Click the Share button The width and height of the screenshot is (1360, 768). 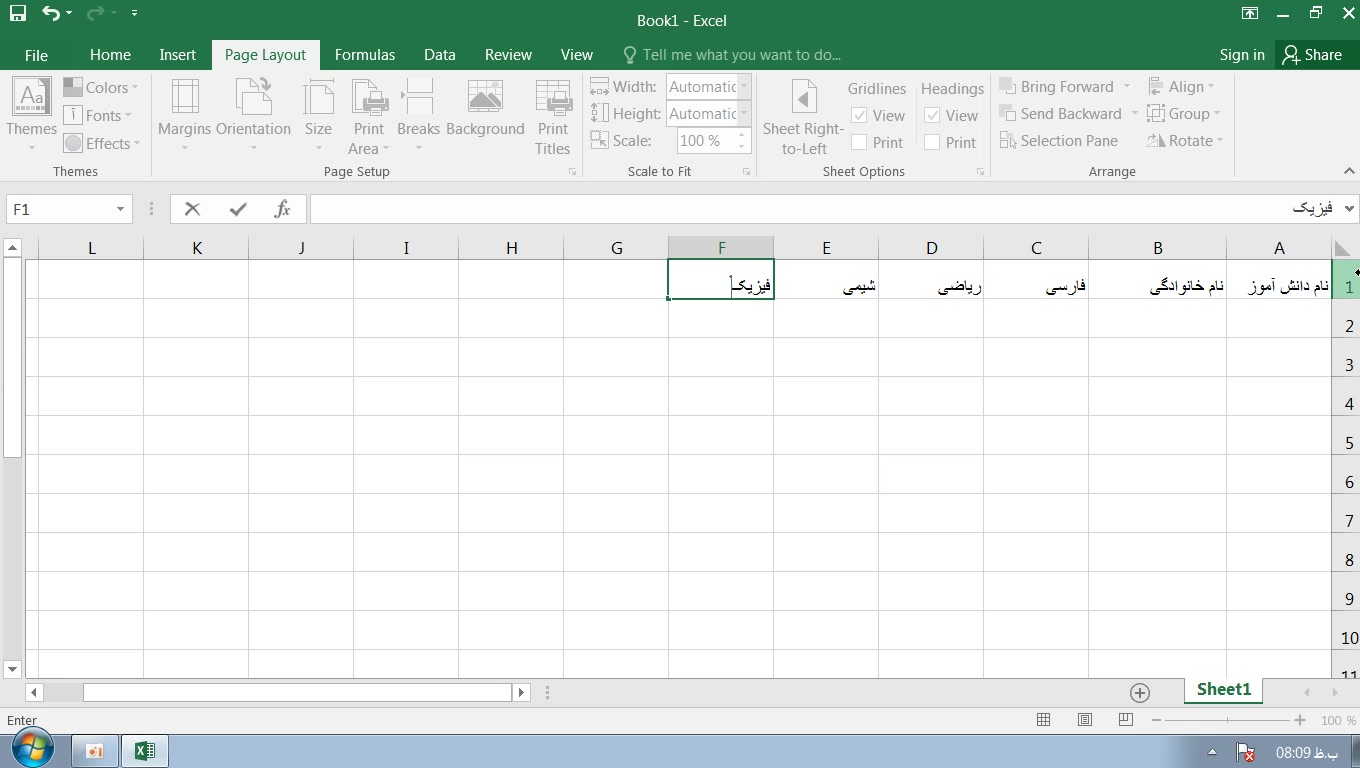[x=1312, y=55]
